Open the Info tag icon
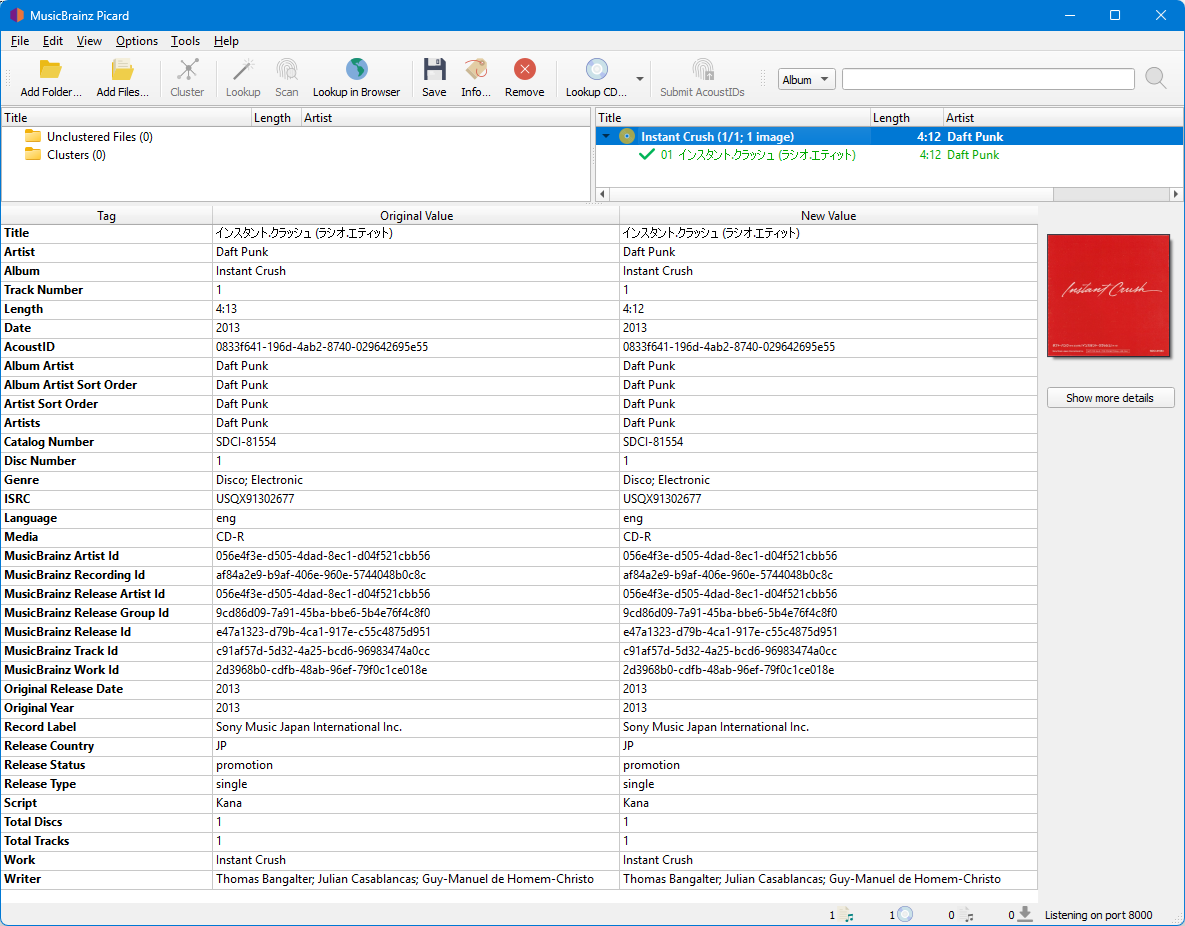 [476, 70]
